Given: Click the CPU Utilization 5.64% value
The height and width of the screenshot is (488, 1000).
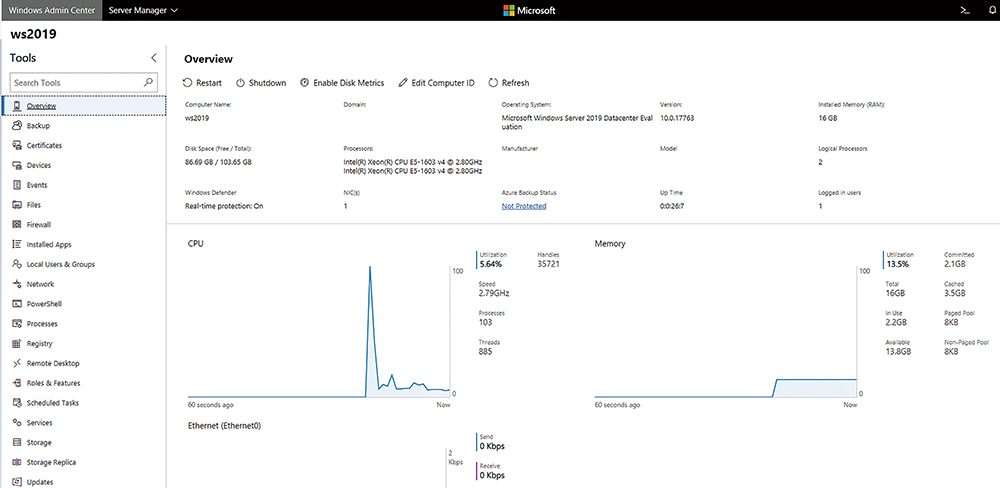Looking at the screenshot, I should (490, 264).
